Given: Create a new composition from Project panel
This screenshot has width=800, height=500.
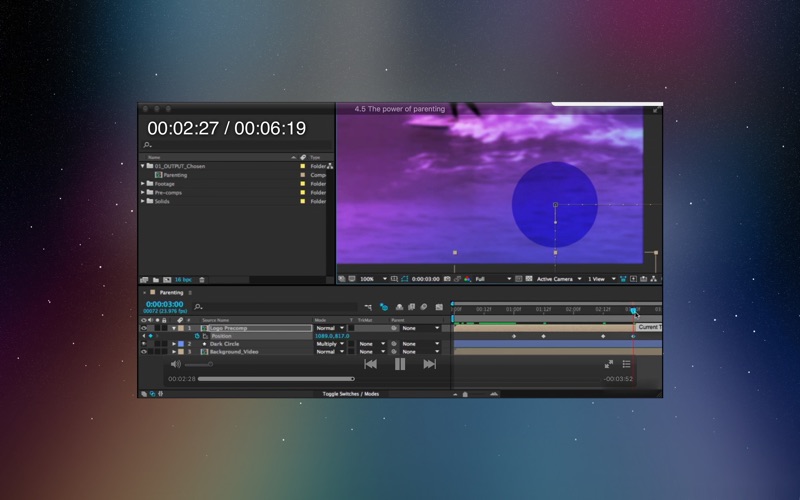Looking at the screenshot, I should 167,280.
